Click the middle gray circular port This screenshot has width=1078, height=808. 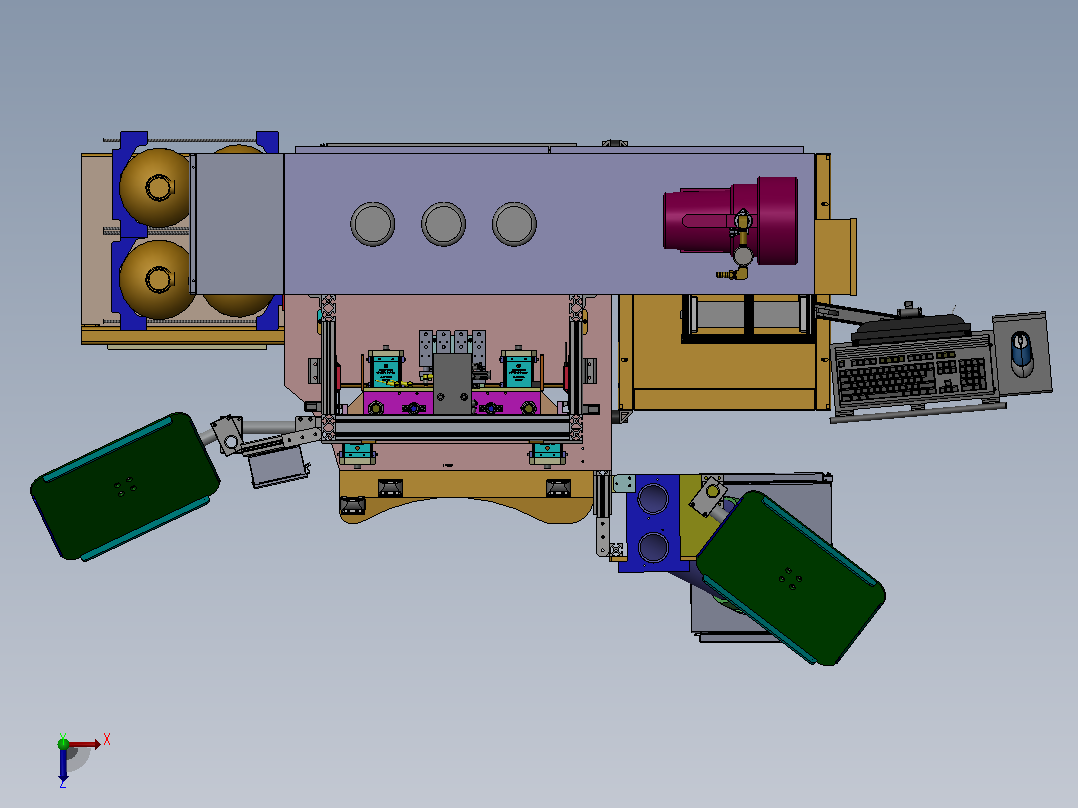443,224
